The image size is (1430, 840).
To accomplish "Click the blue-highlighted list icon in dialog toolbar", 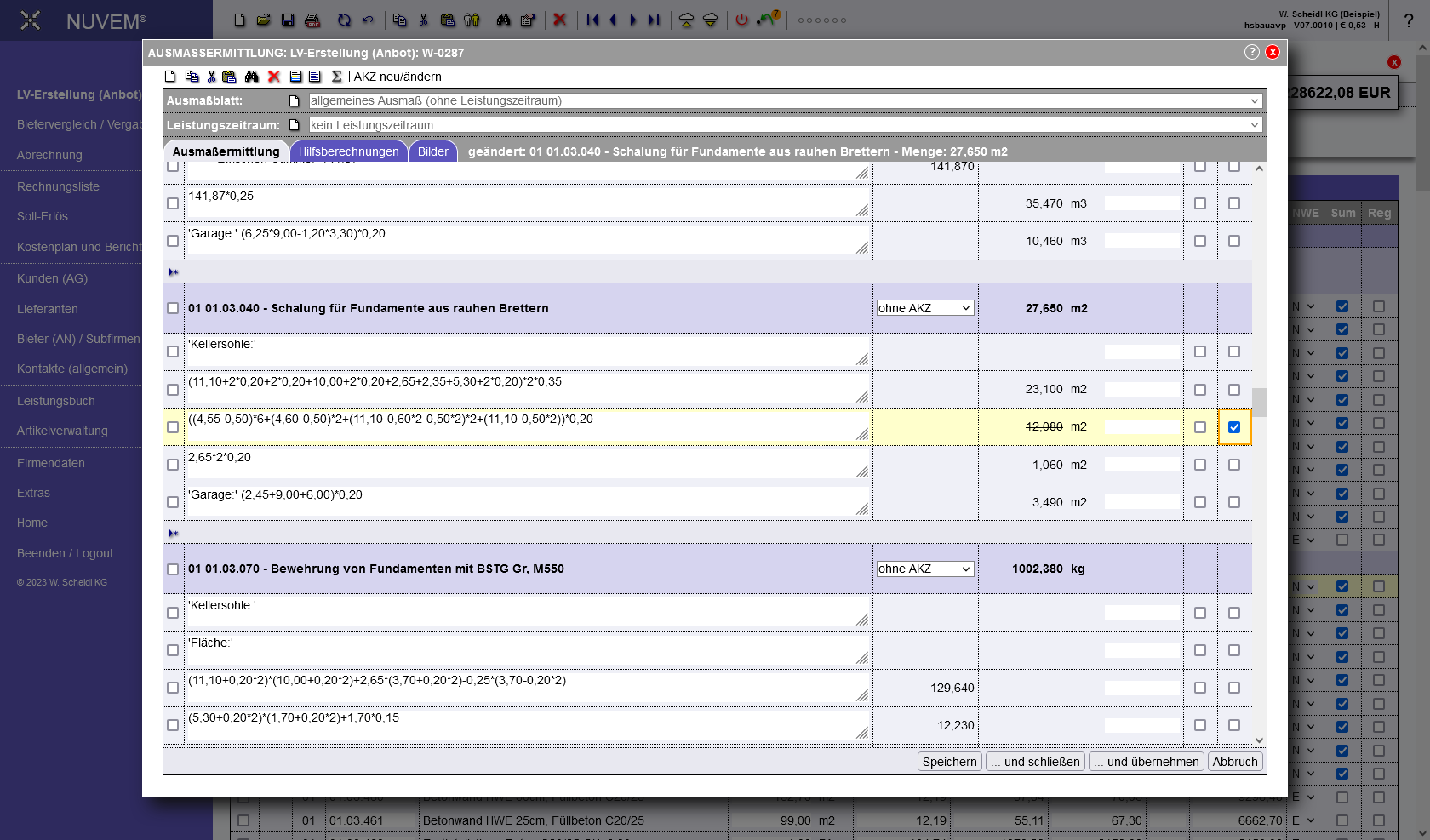I will (296, 77).
